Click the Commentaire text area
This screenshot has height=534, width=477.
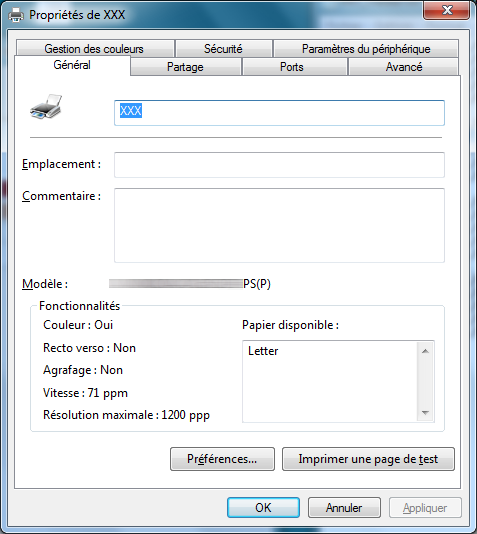click(279, 225)
